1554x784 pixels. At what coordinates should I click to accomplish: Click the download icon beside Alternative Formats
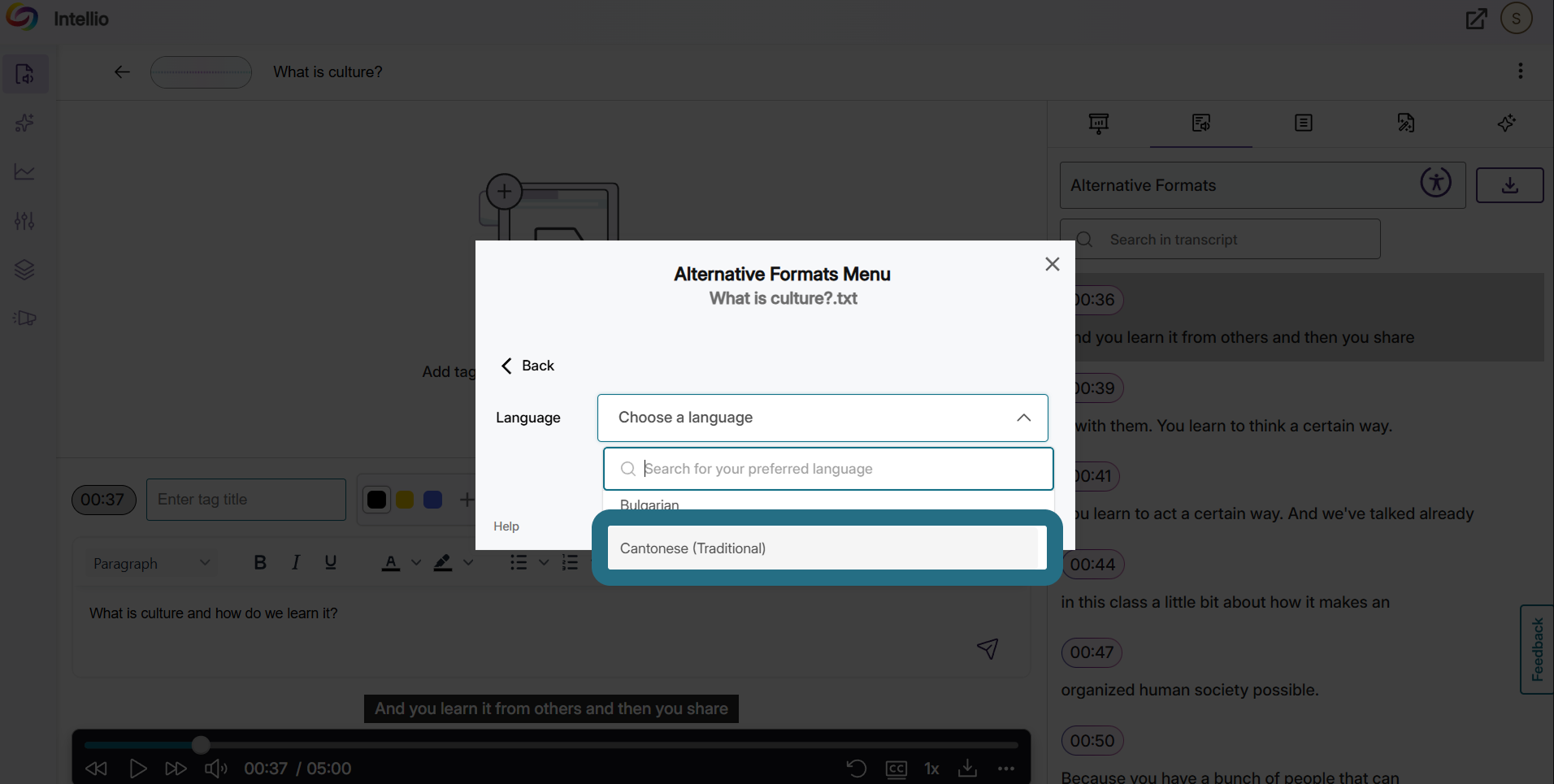1509,185
